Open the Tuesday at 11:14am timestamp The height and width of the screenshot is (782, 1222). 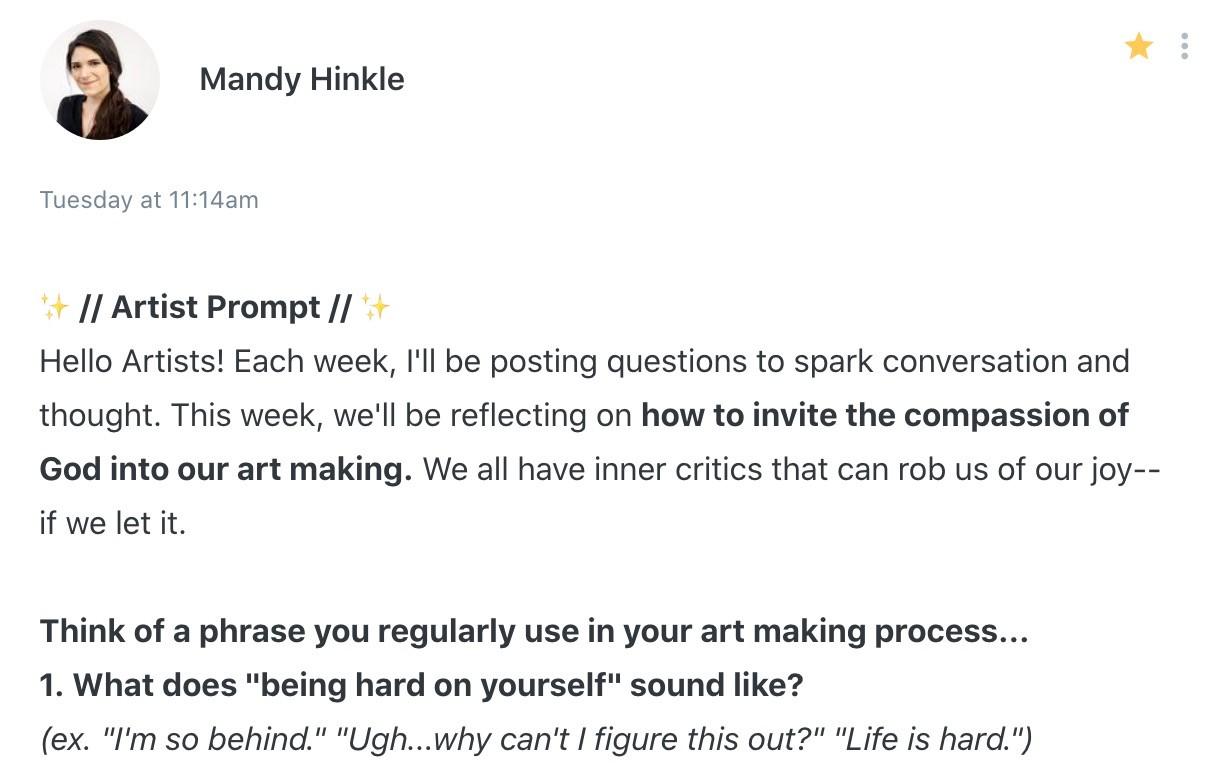click(149, 200)
